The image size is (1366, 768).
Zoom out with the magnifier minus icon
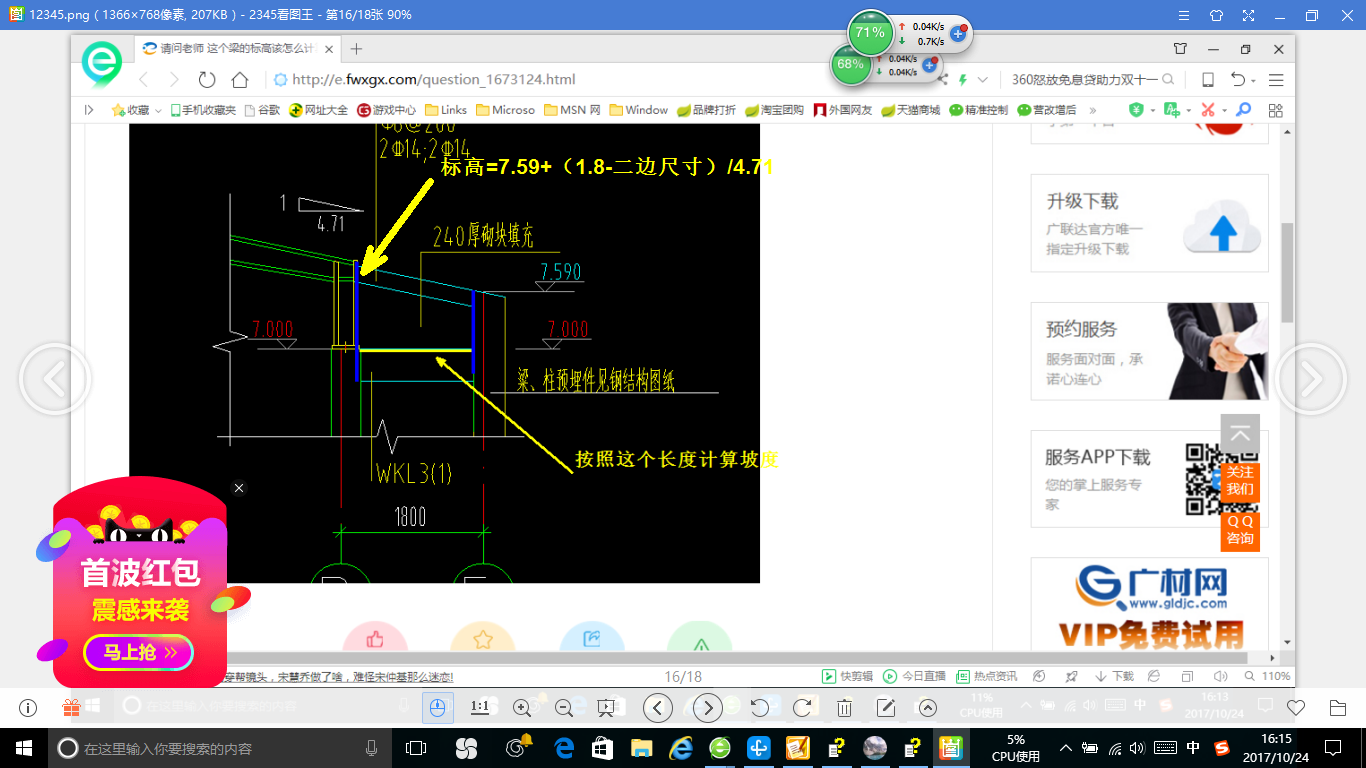pyautogui.click(x=563, y=708)
